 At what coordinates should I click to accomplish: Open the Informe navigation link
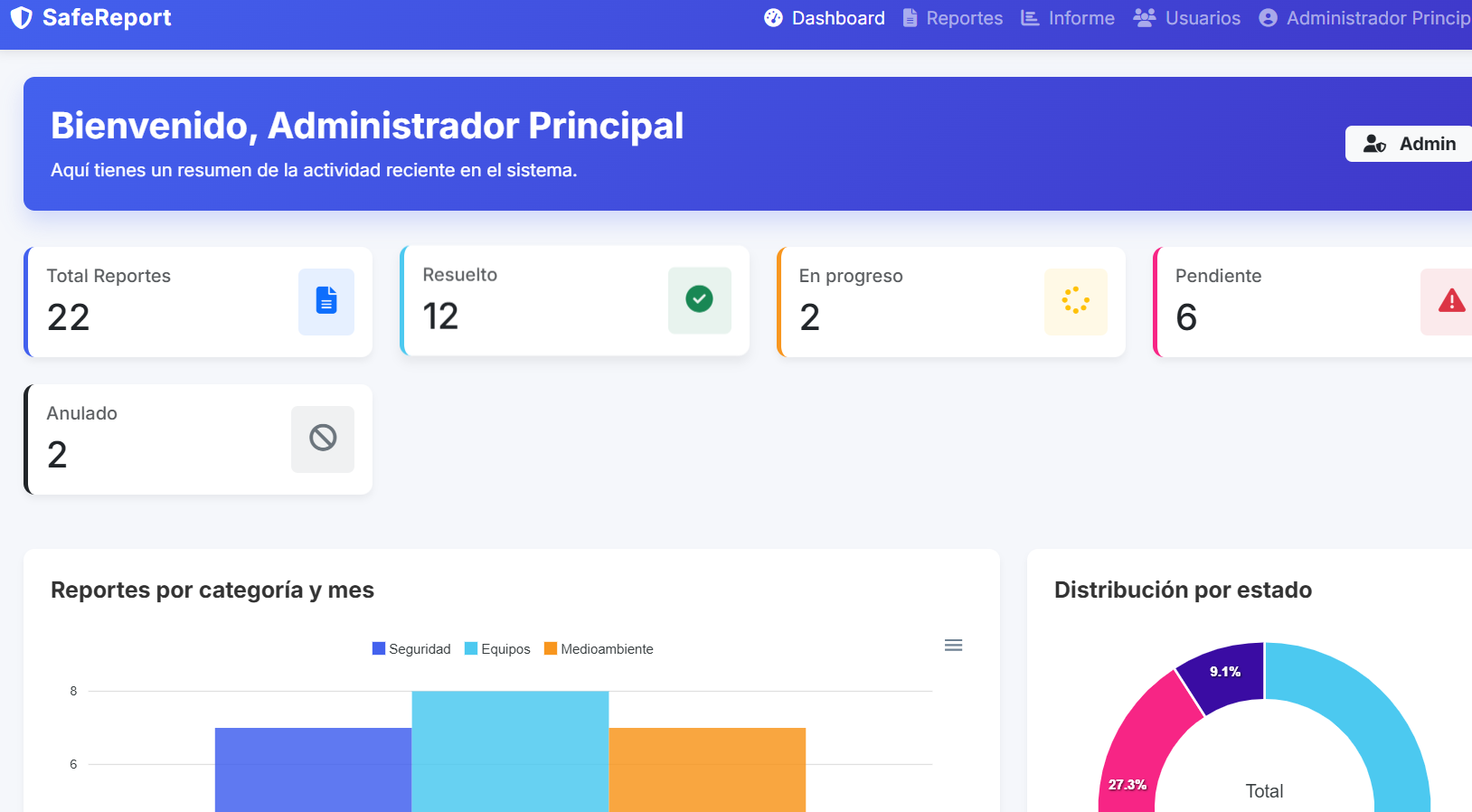[x=1068, y=18]
